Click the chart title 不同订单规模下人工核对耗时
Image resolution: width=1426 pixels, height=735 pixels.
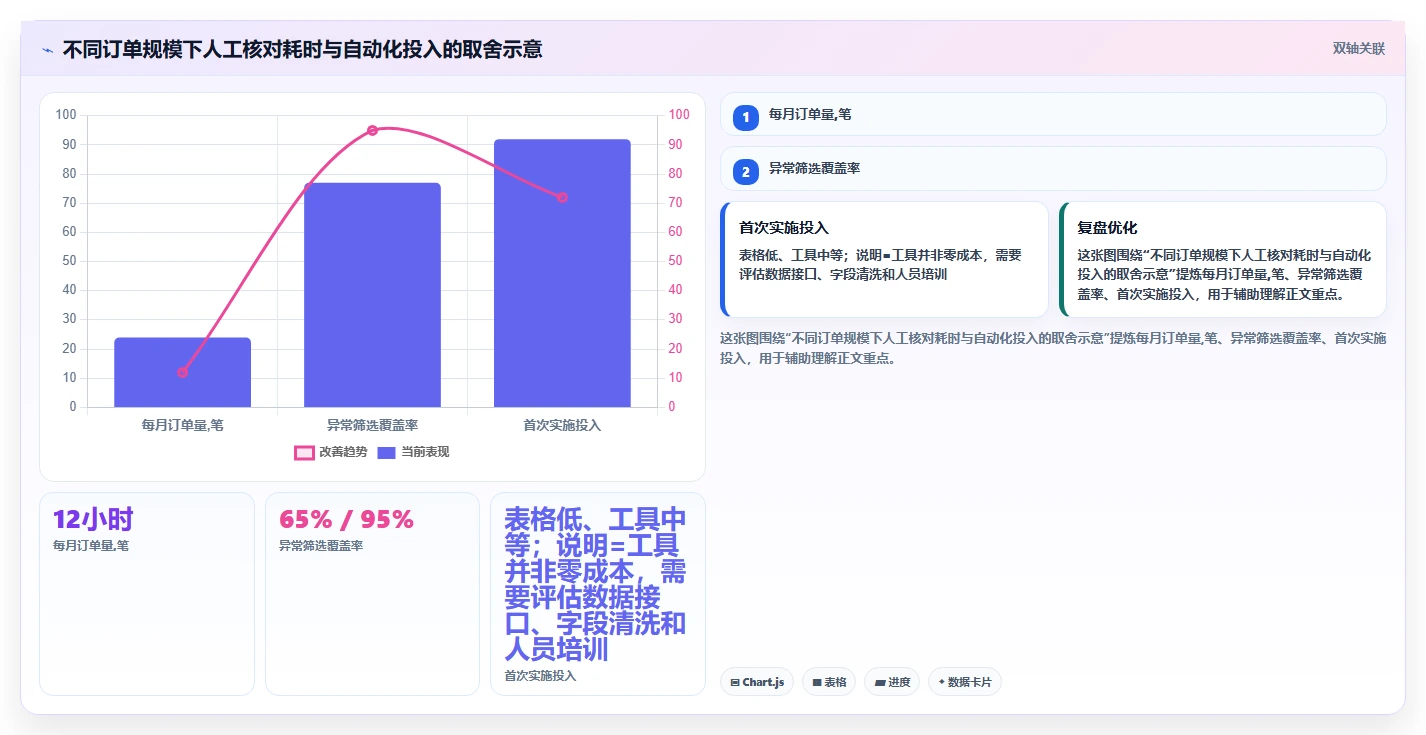tap(302, 49)
